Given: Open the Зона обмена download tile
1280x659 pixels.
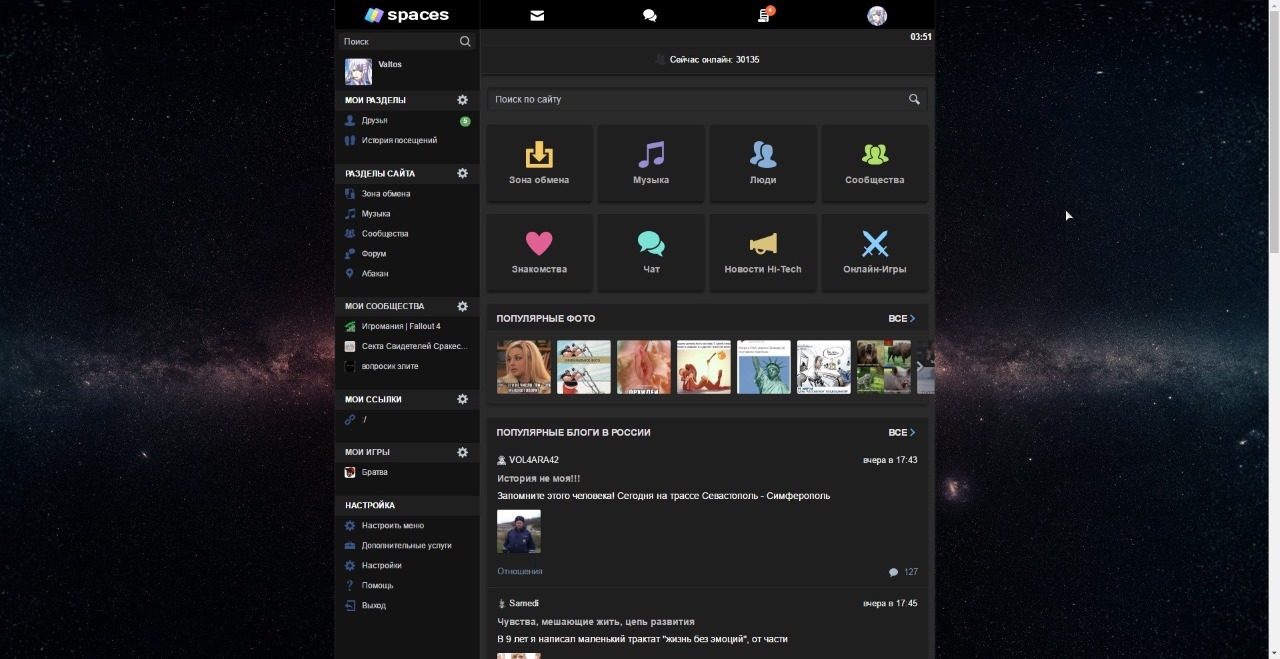Looking at the screenshot, I should click(539, 163).
